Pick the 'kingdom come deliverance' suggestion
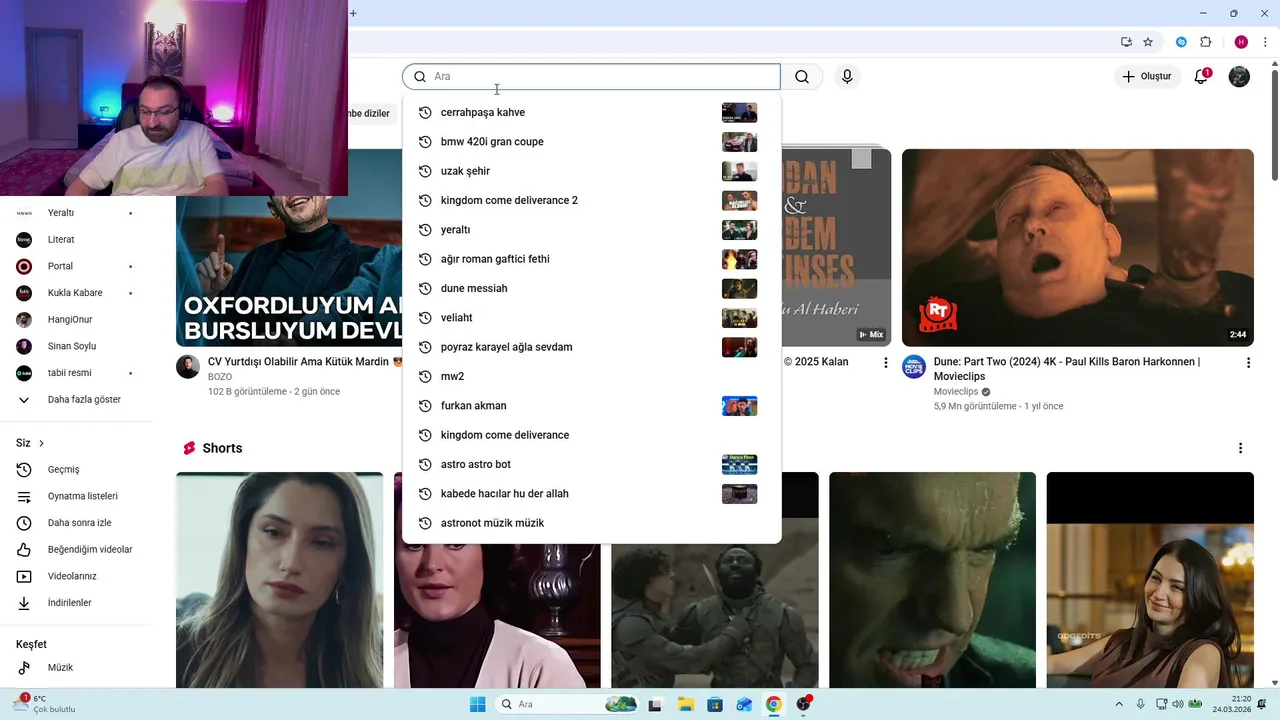1280x720 pixels. tap(591, 435)
